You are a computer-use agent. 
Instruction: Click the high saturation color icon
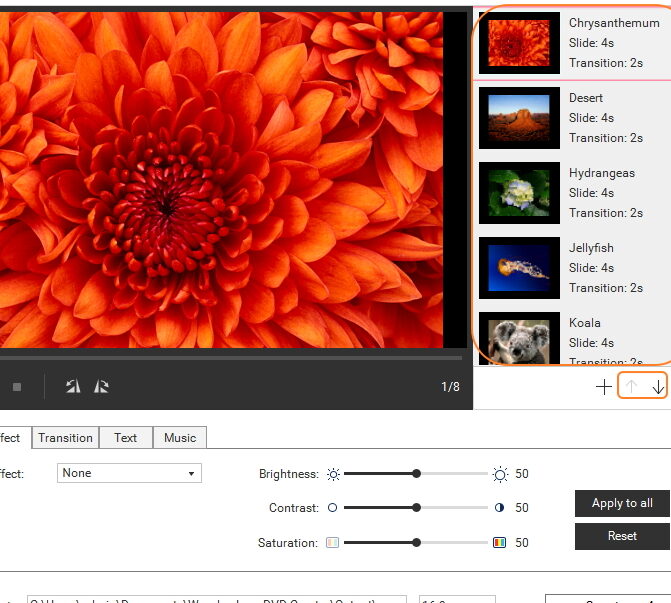pos(499,543)
